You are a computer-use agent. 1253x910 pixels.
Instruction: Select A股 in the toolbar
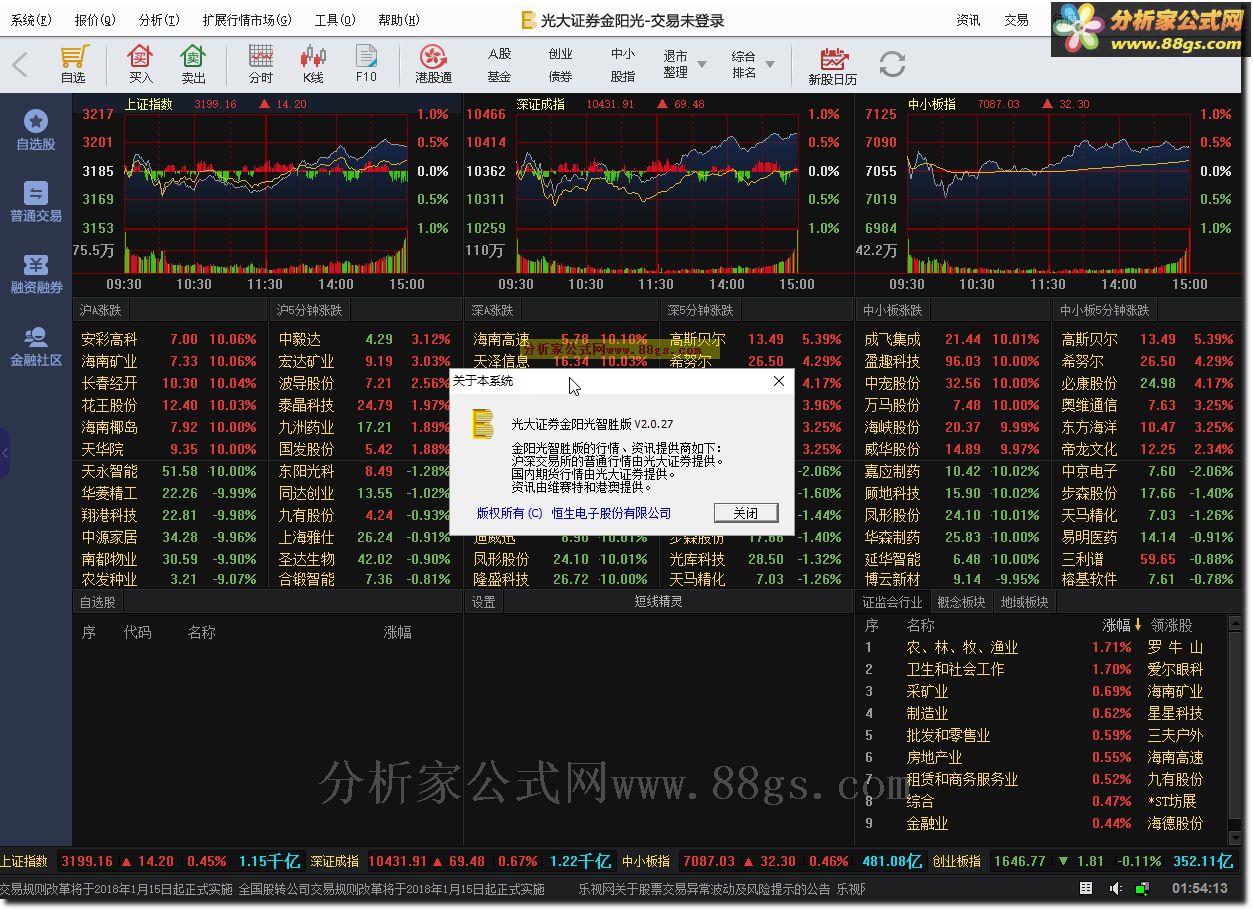(x=499, y=54)
